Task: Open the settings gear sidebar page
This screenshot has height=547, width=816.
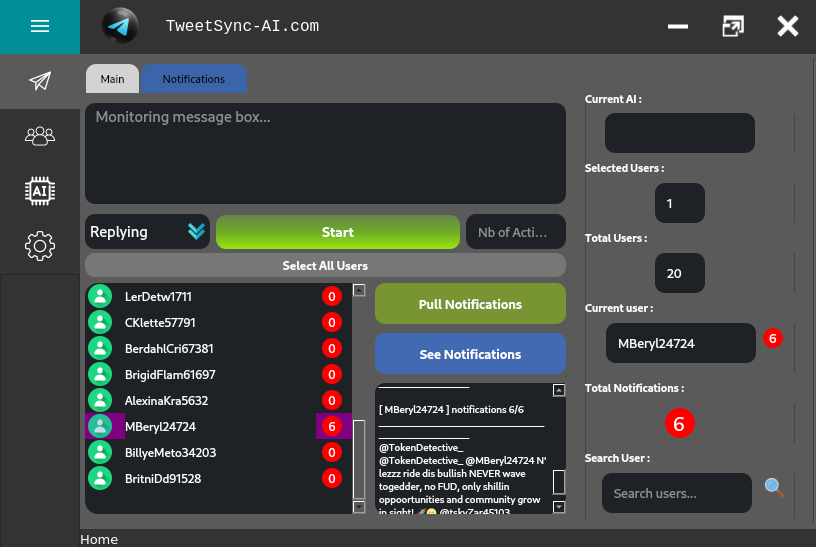Action: click(x=40, y=246)
